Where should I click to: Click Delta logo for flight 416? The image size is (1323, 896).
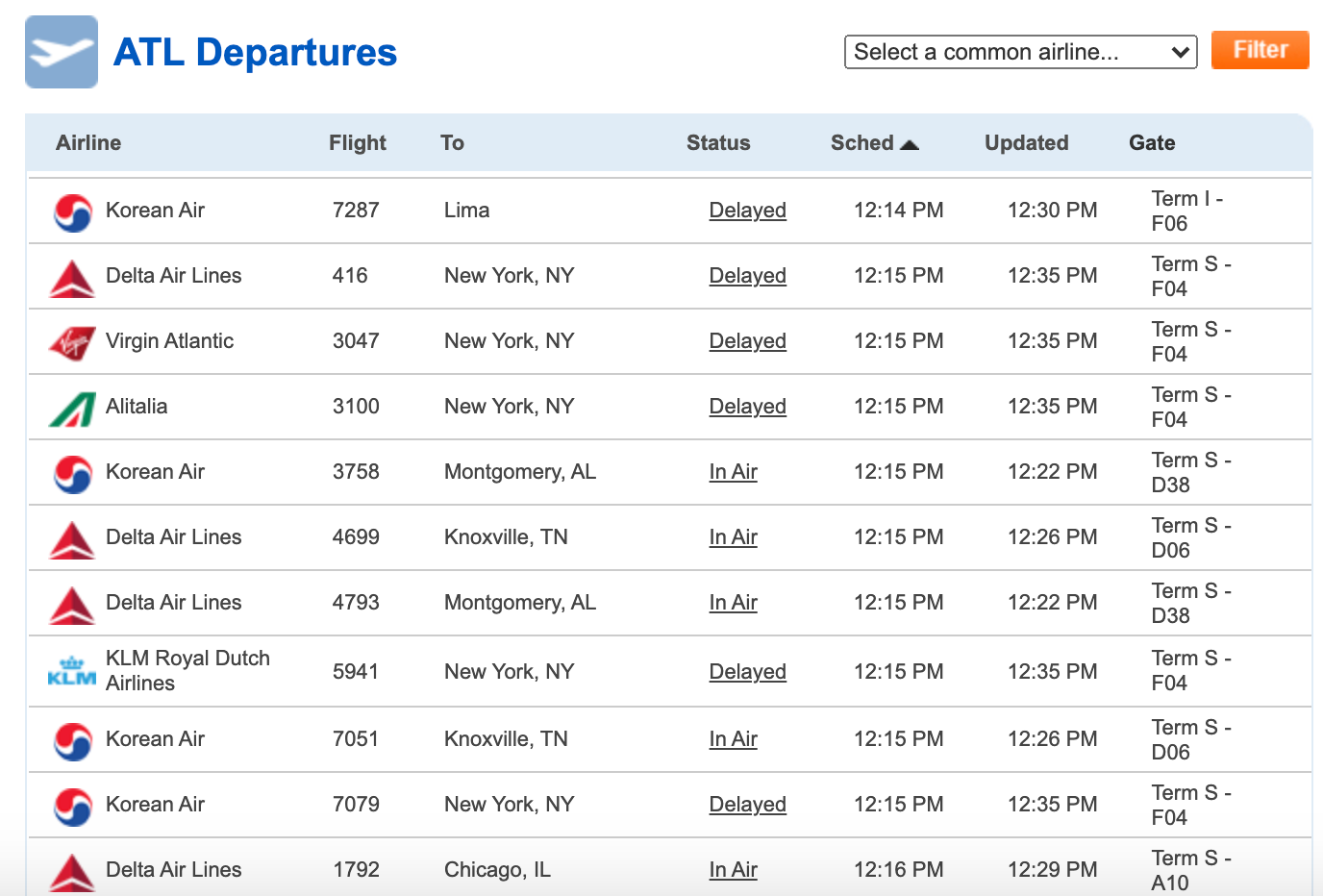pyautogui.click(x=72, y=278)
